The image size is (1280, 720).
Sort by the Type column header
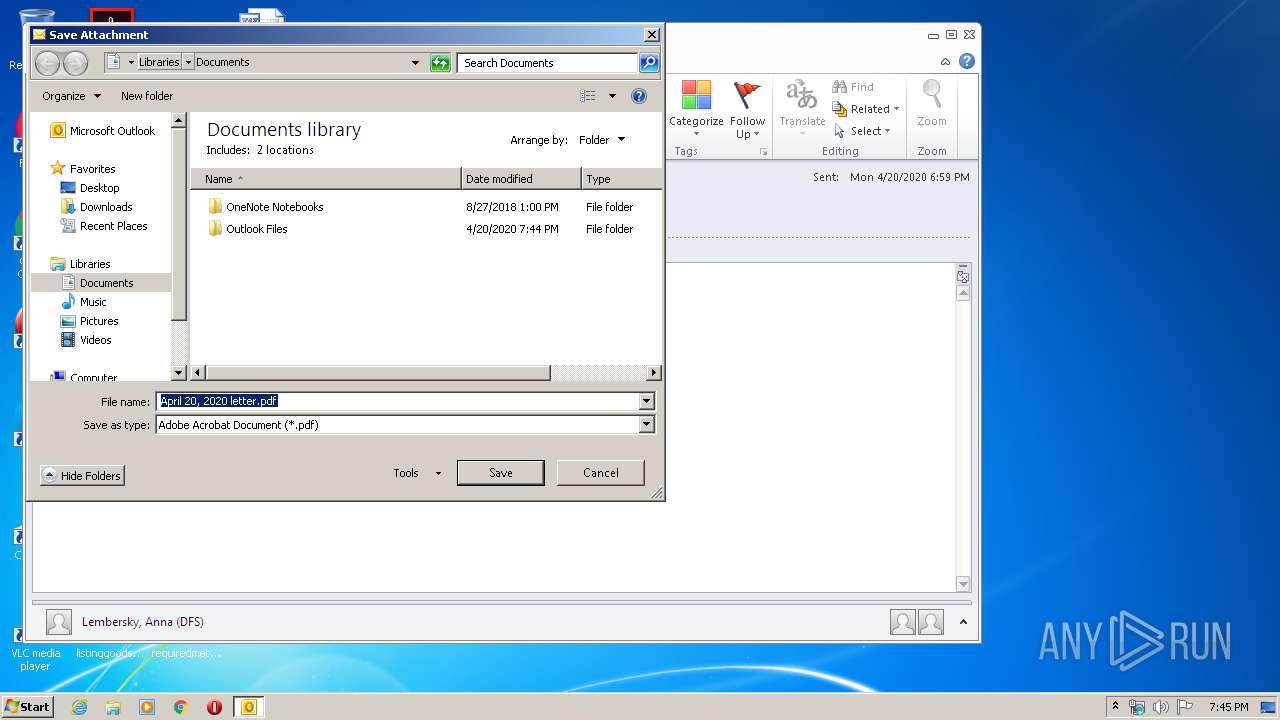pos(621,179)
